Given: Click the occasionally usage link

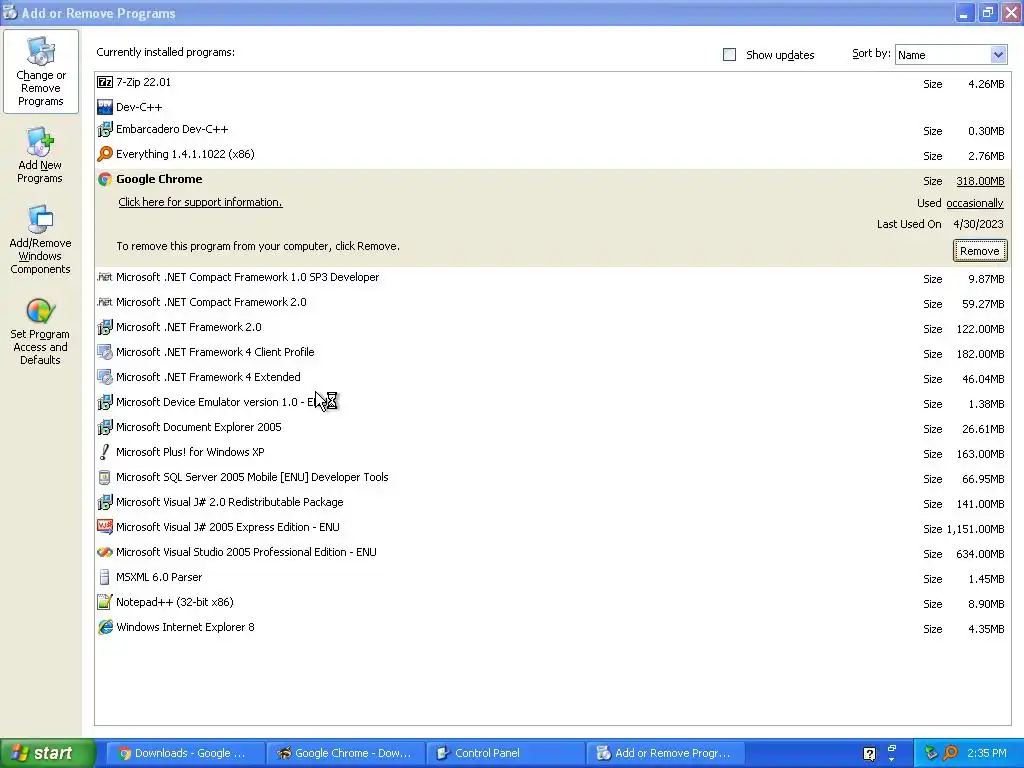Looking at the screenshot, I should (x=974, y=203).
